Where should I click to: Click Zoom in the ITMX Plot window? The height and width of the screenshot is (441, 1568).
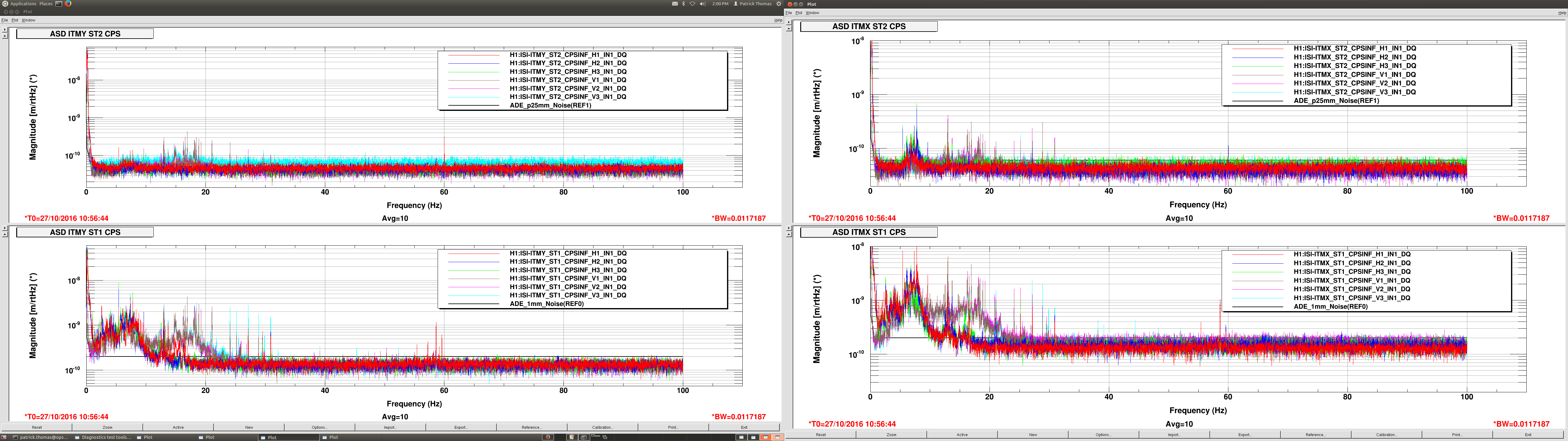pyautogui.click(x=892, y=434)
